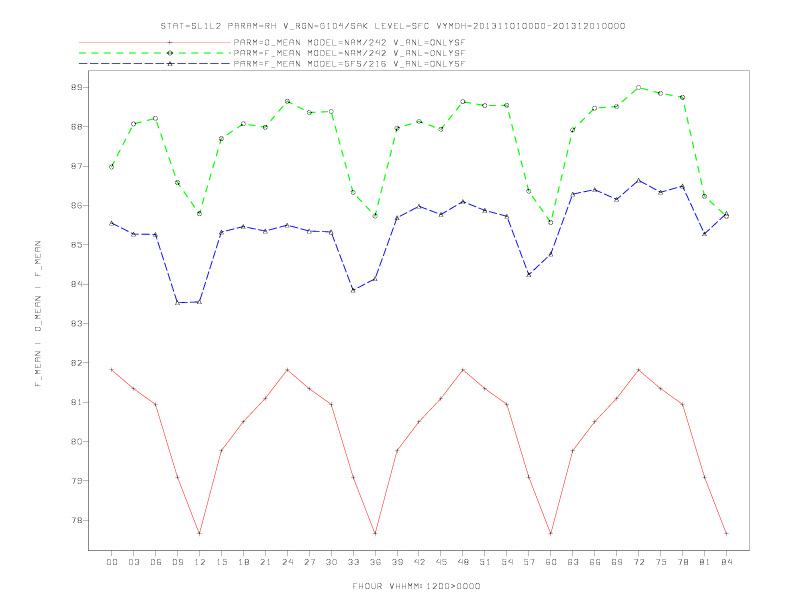Viewport: 792px width, 612px height.
Task: Click the red plus marker at forecast hour 12
Action: pyautogui.click(x=200, y=534)
